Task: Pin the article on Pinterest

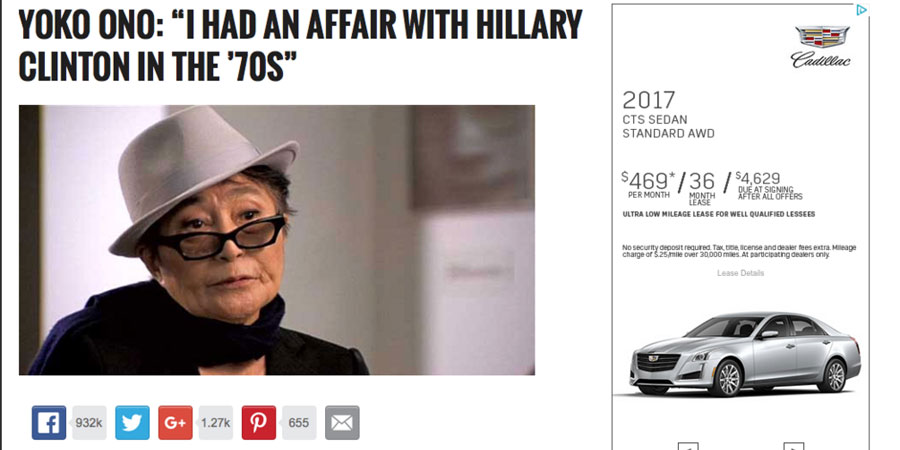Action: point(258,423)
